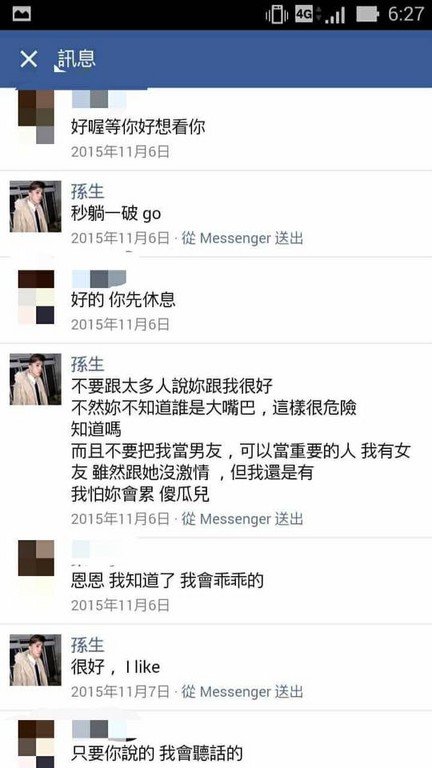Select the message '恩恩 我知道了 我會乖乖的'
The height and width of the screenshot is (768, 432).
pyautogui.click(x=168, y=581)
